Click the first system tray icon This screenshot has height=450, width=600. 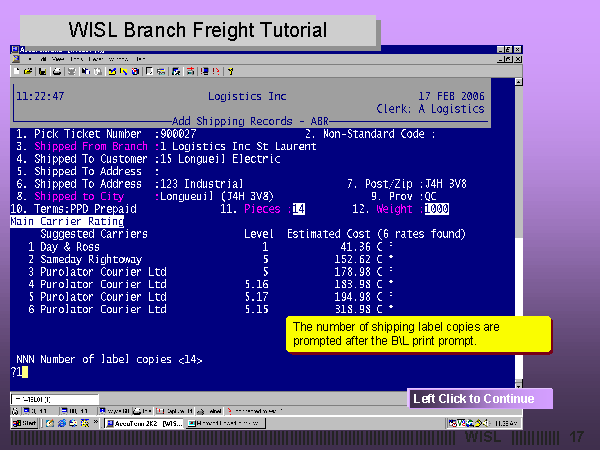[x=453, y=423]
